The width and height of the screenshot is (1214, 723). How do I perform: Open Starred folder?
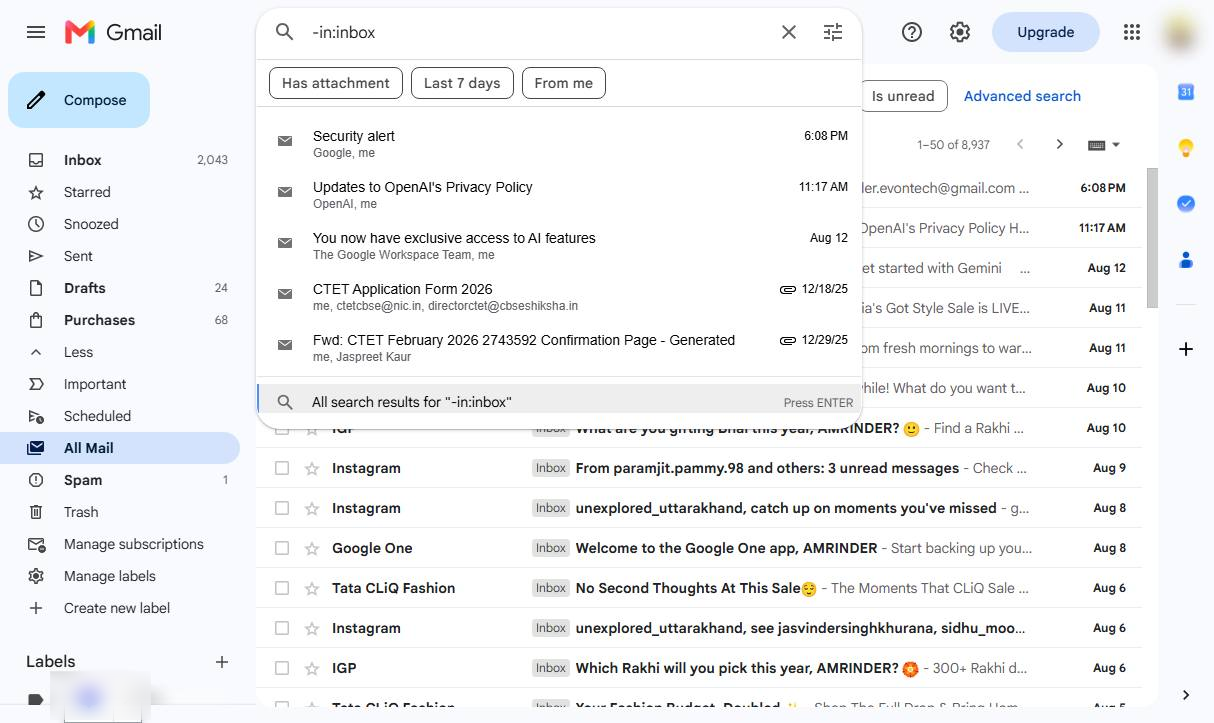(120, 192)
